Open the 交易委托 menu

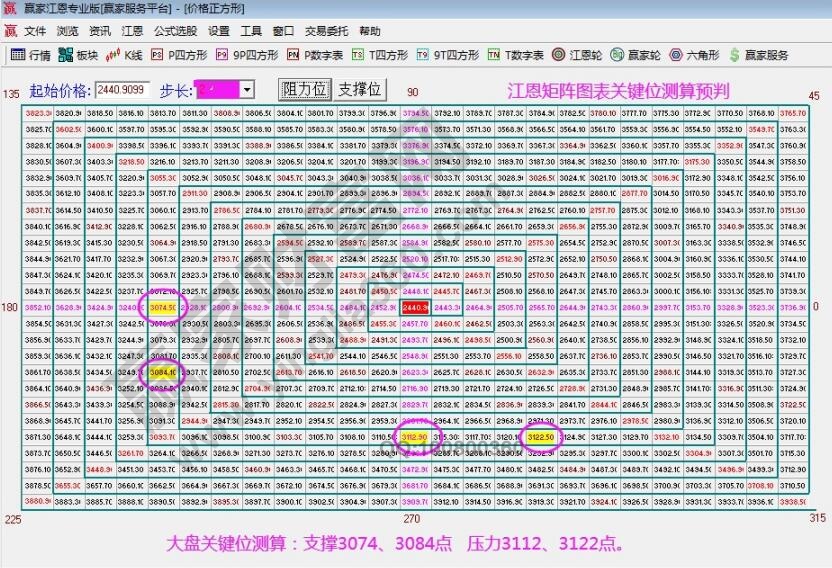tap(325, 31)
